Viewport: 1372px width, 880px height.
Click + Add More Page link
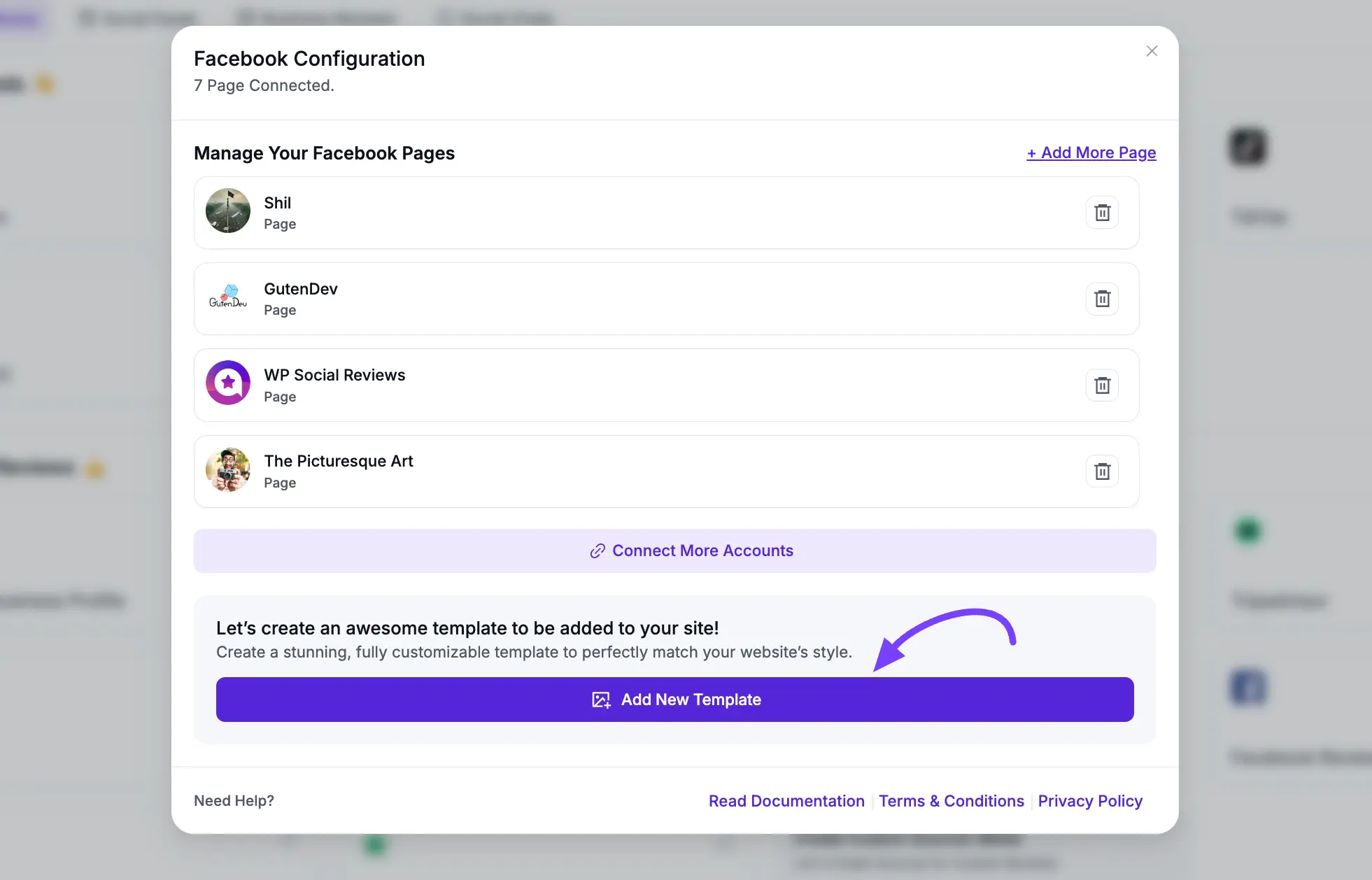pos(1091,152)
